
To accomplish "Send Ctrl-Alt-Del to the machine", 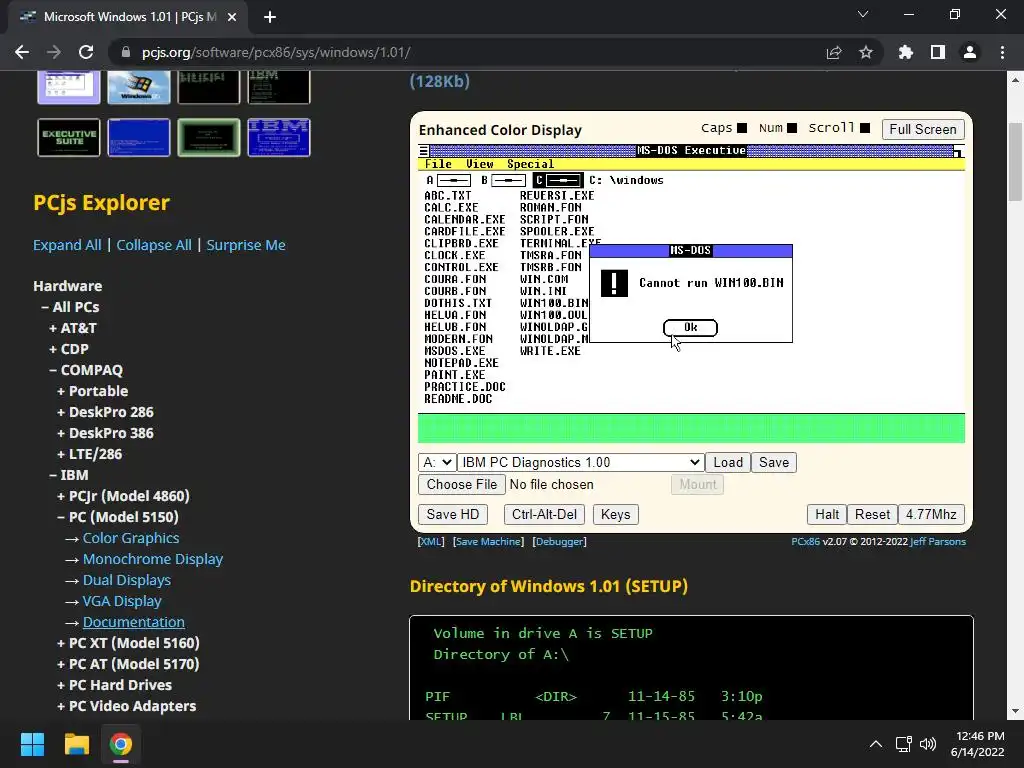I will tap(544, 515).
